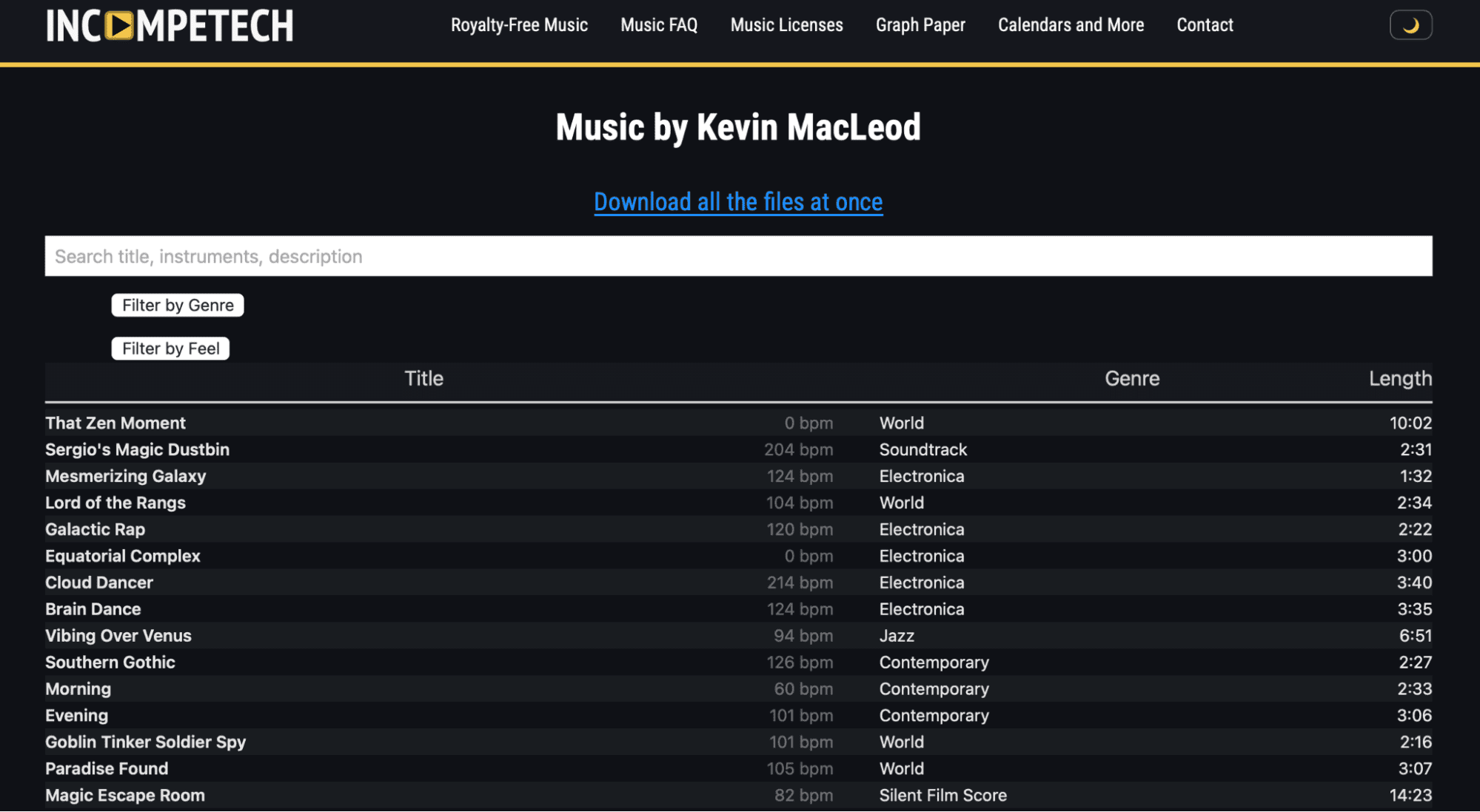Select Sergio's Magic Dustbin track
This screenshot has height=812, width=1480.
[137, 450]
